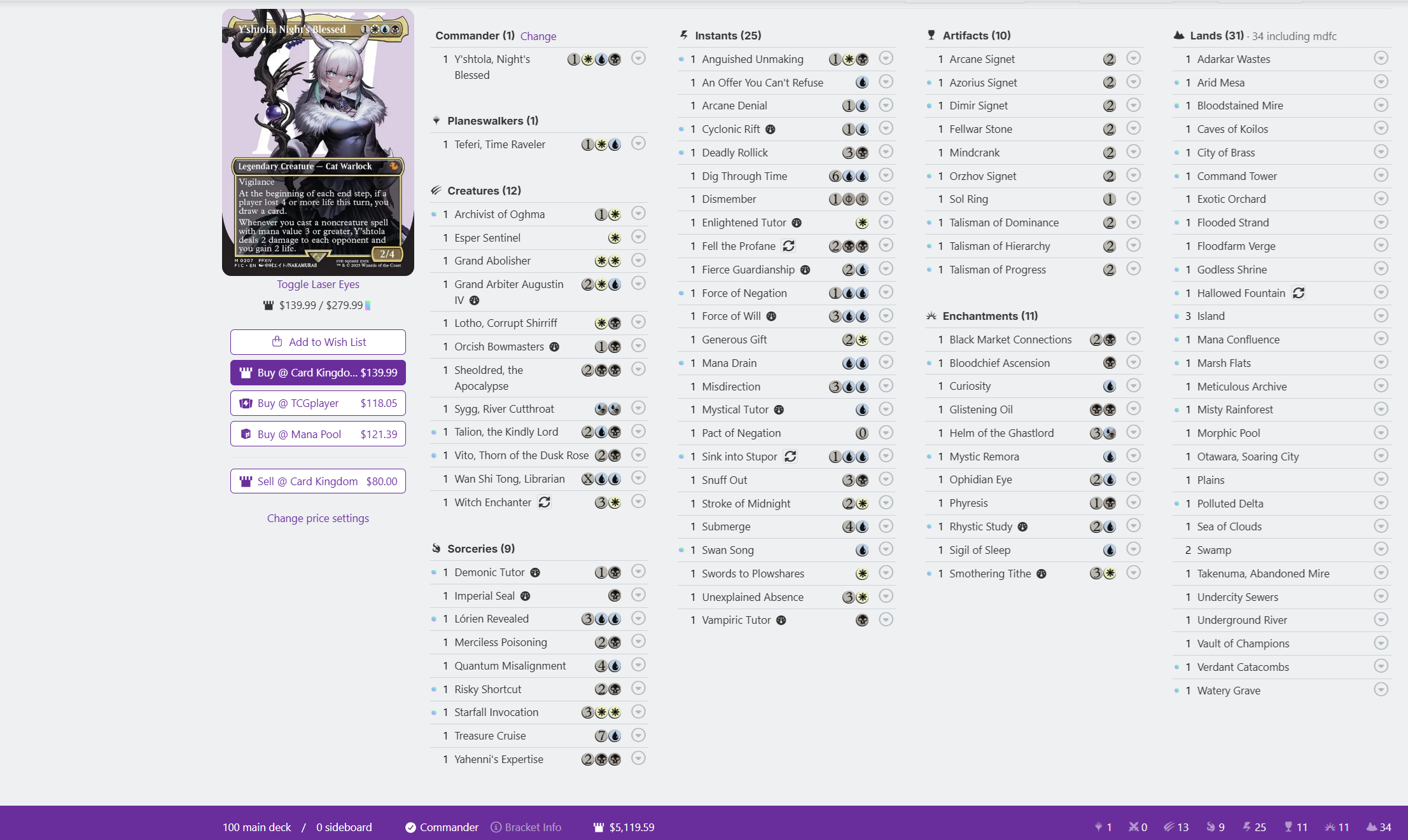Click the Buy @ TCGplayer button

317,403
